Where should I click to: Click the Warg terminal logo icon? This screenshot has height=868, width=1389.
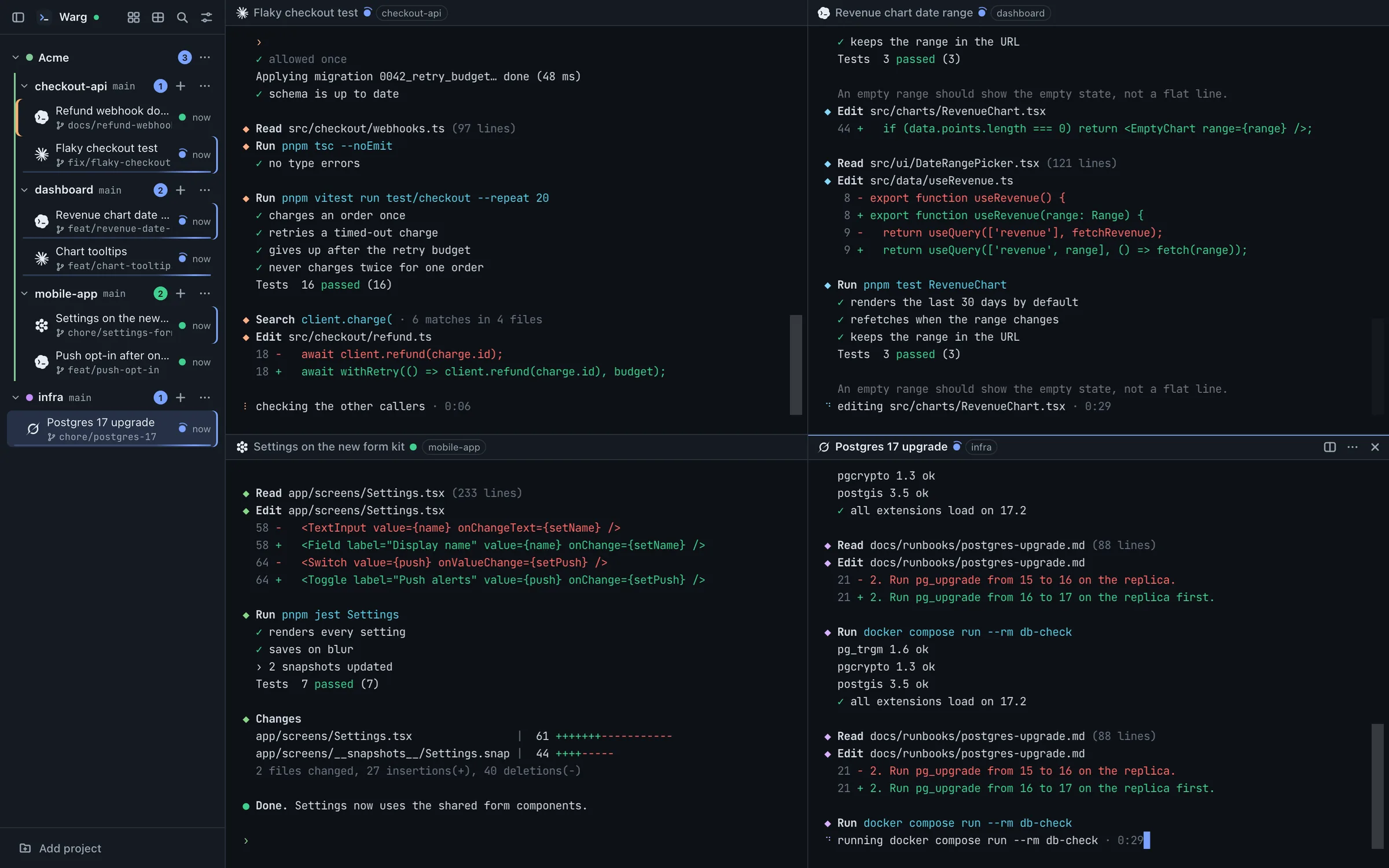(44, 17)
